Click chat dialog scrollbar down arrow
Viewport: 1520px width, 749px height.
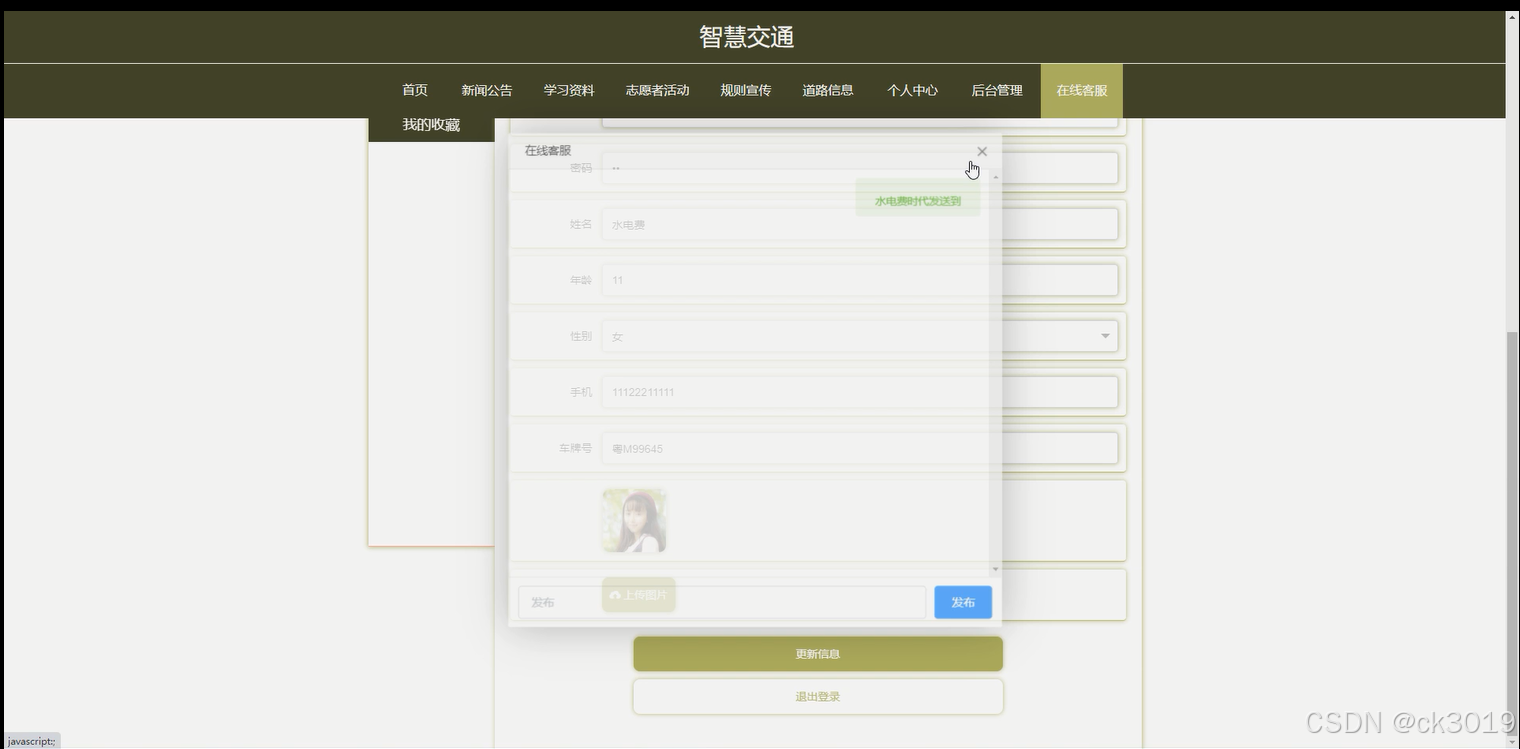pyautogui.click(x=995, y=569)
